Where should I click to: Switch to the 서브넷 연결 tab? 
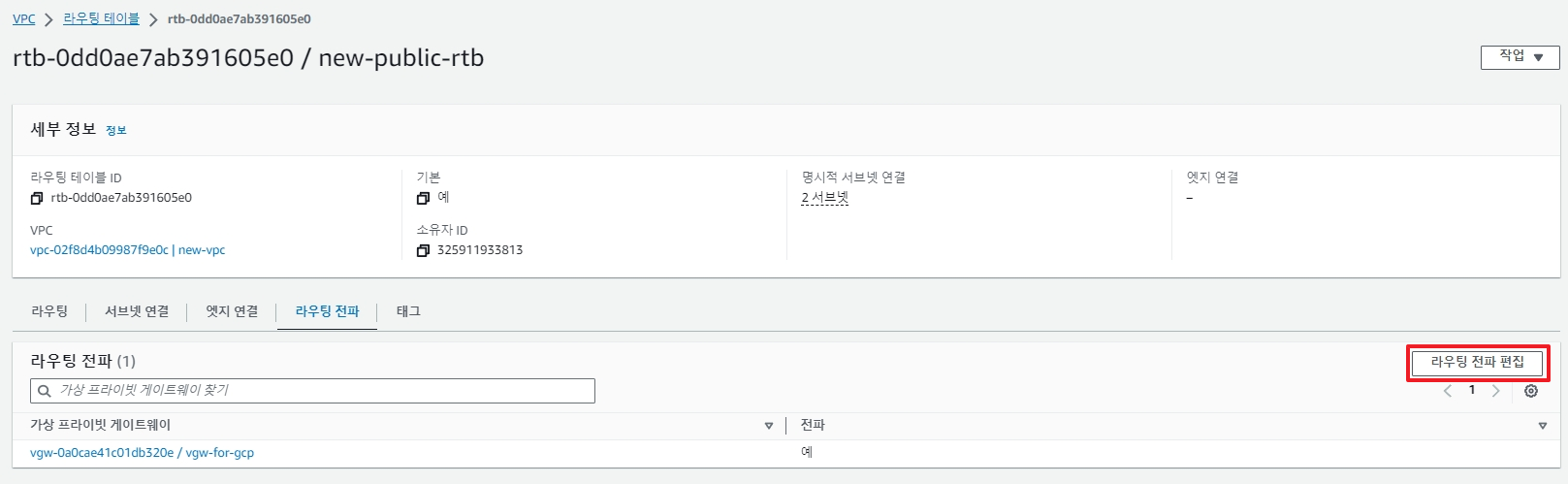pyautogui.click(x=137, y=311)
